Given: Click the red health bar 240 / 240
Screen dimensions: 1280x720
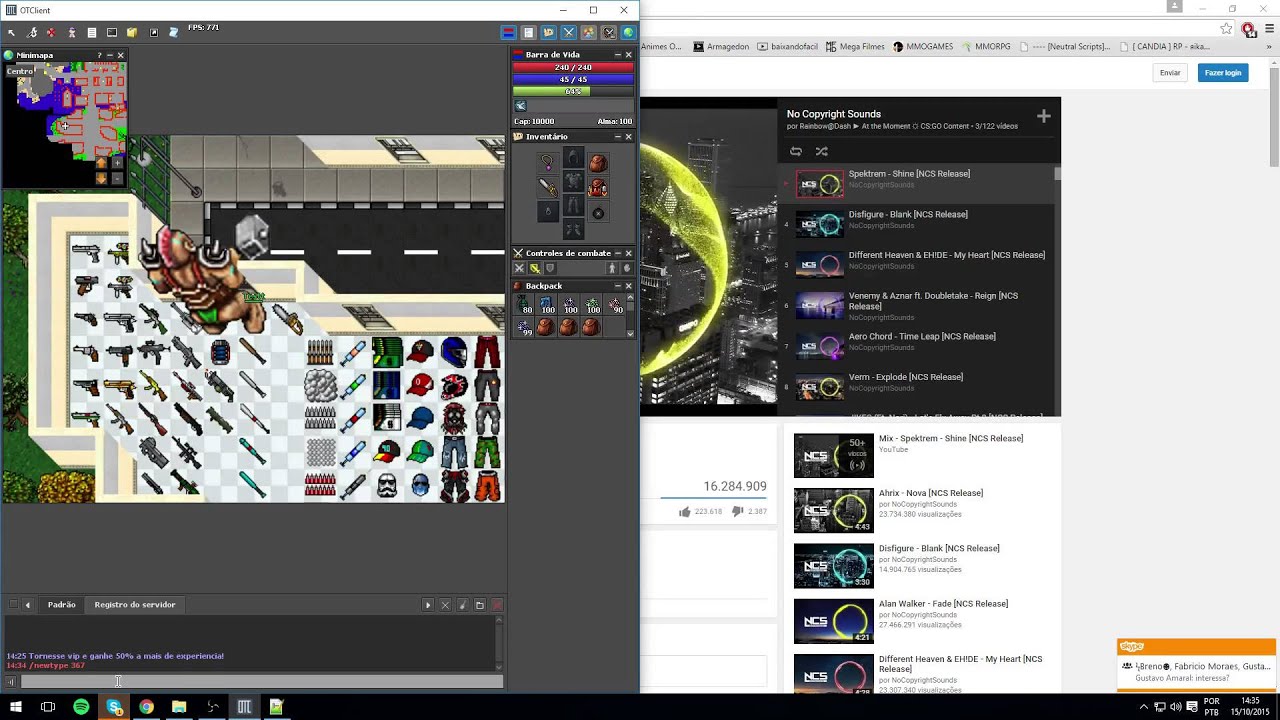Looking at the screenshot, I should pos(573,67).
